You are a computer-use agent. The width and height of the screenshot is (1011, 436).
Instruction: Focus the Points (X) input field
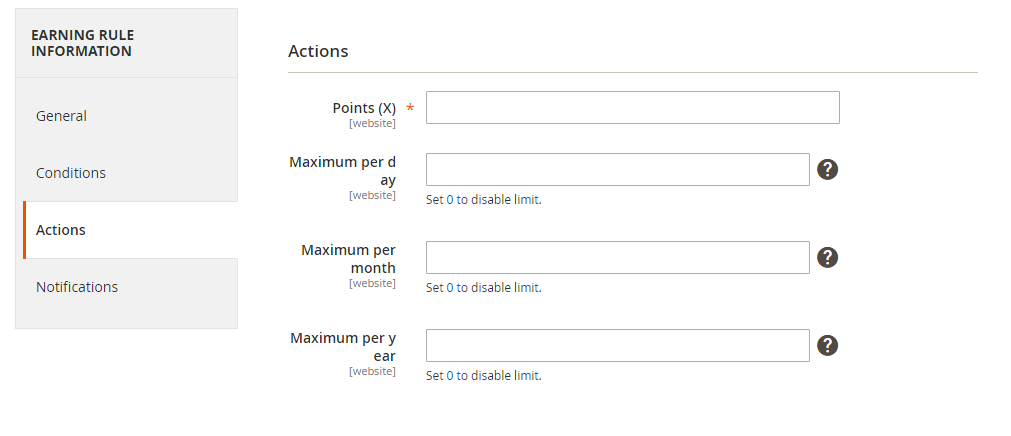(633, 107)
